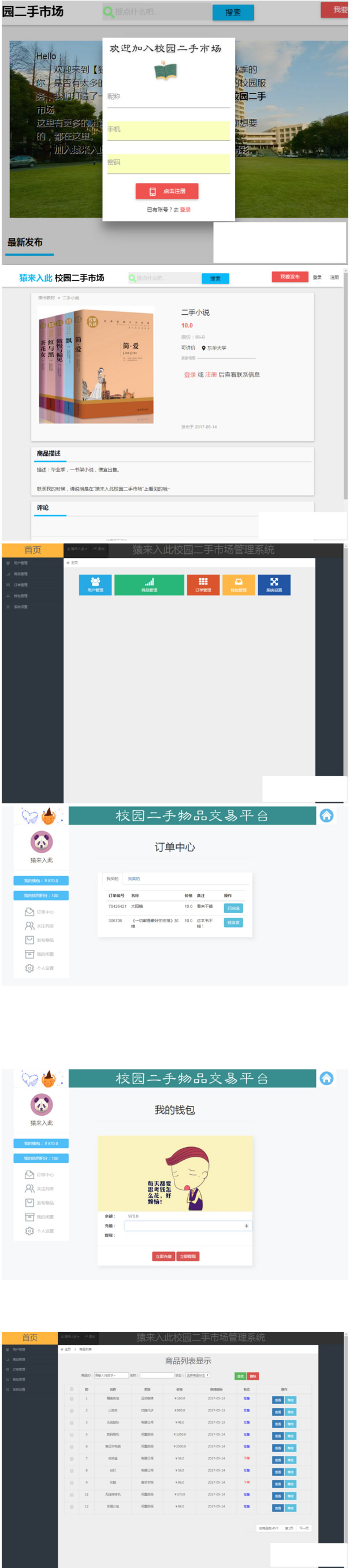Viewport: 350px width, 1568px height.
Task: Click the 手机 phone number input field
Action: (169, 129)
